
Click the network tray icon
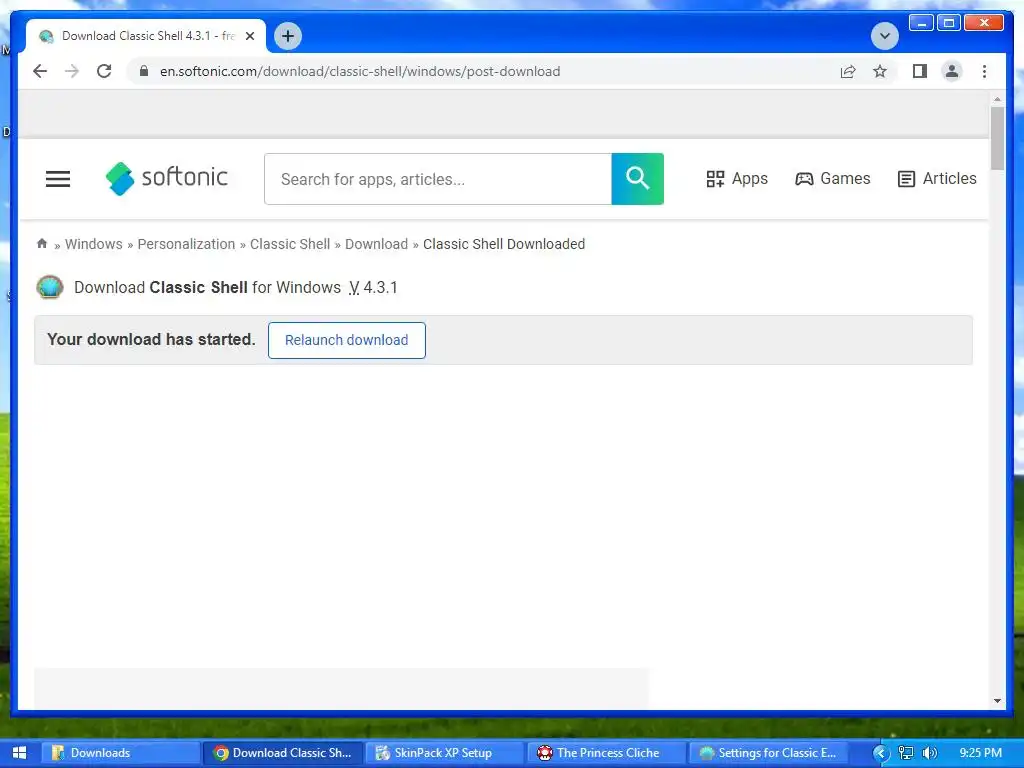click(x=906, y=753)
